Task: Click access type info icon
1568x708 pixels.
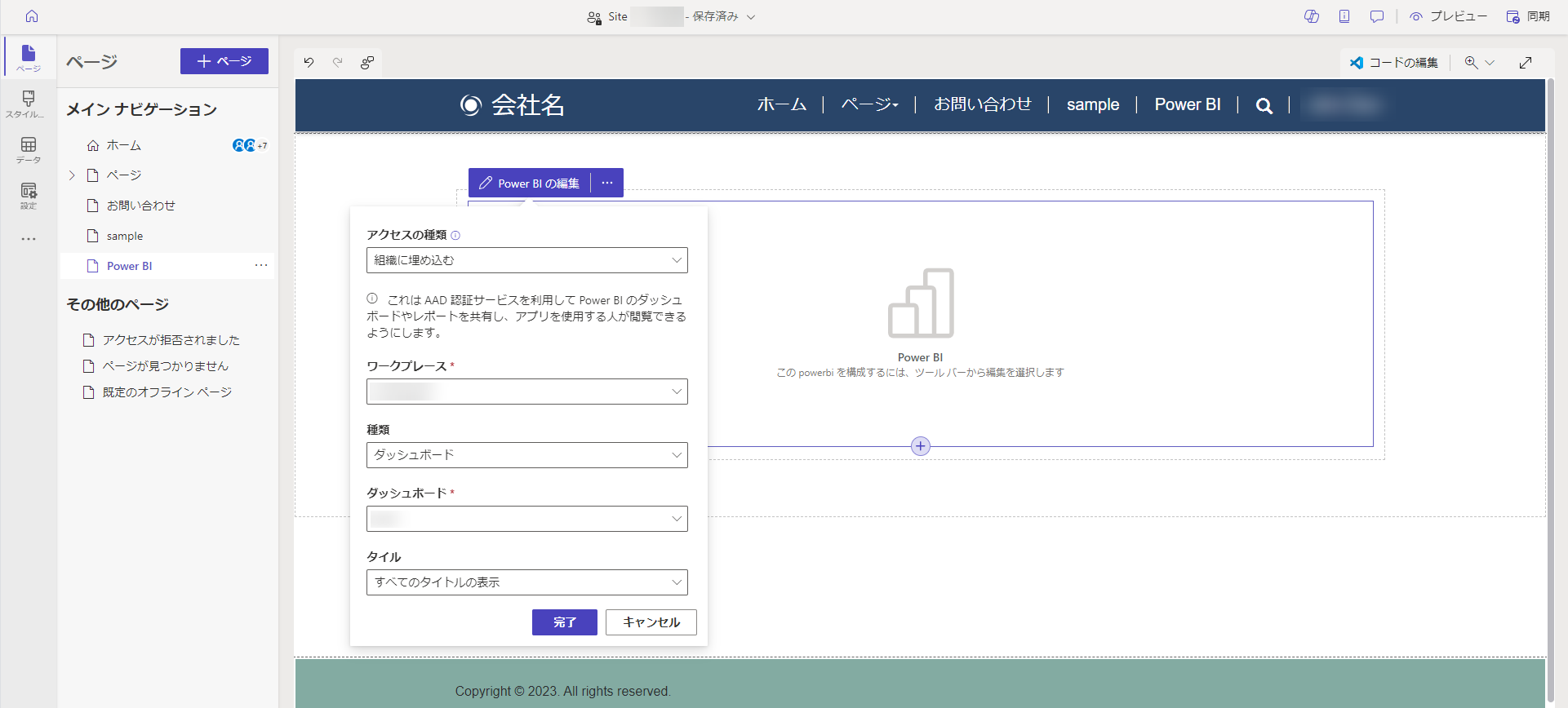Action: point(455,235)
